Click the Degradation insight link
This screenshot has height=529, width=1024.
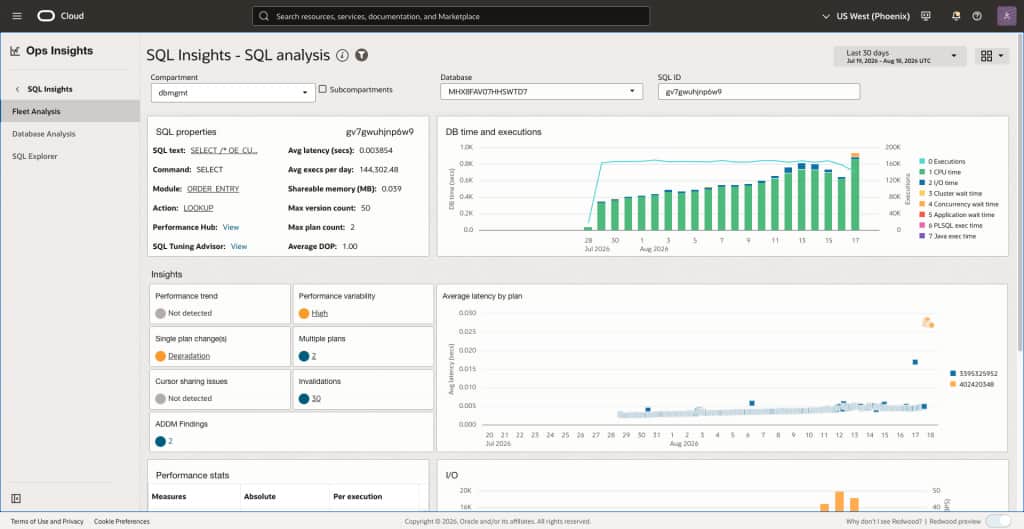pyautogui.click(x=189, y=356)
